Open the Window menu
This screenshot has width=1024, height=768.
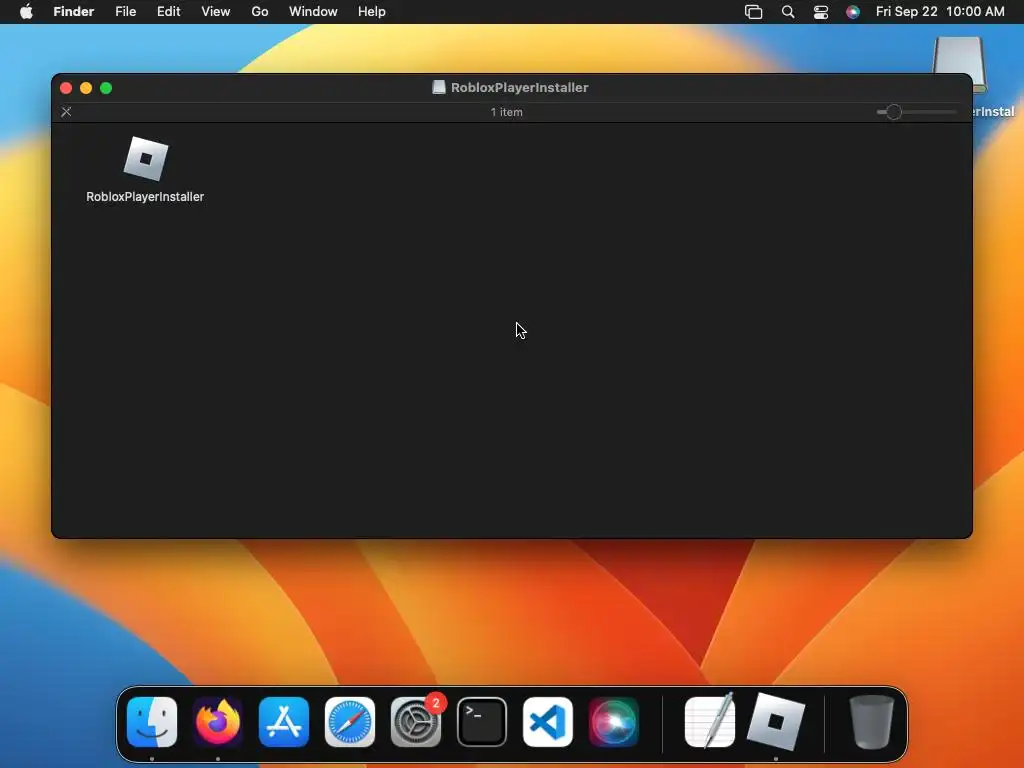pyautogui.click(x=313, y=12)
